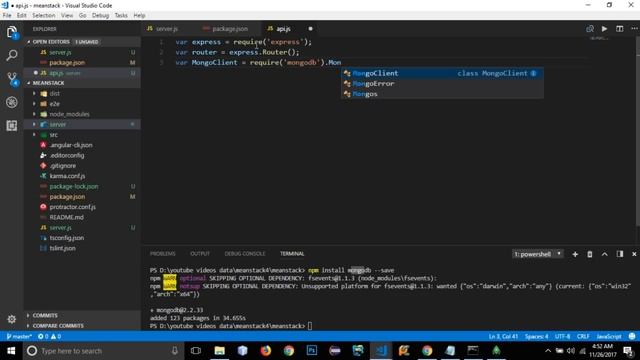Change indentation via Spaces: 4
Screen dimensions: 640x360
pyautogui.click(x=537, y=336)
